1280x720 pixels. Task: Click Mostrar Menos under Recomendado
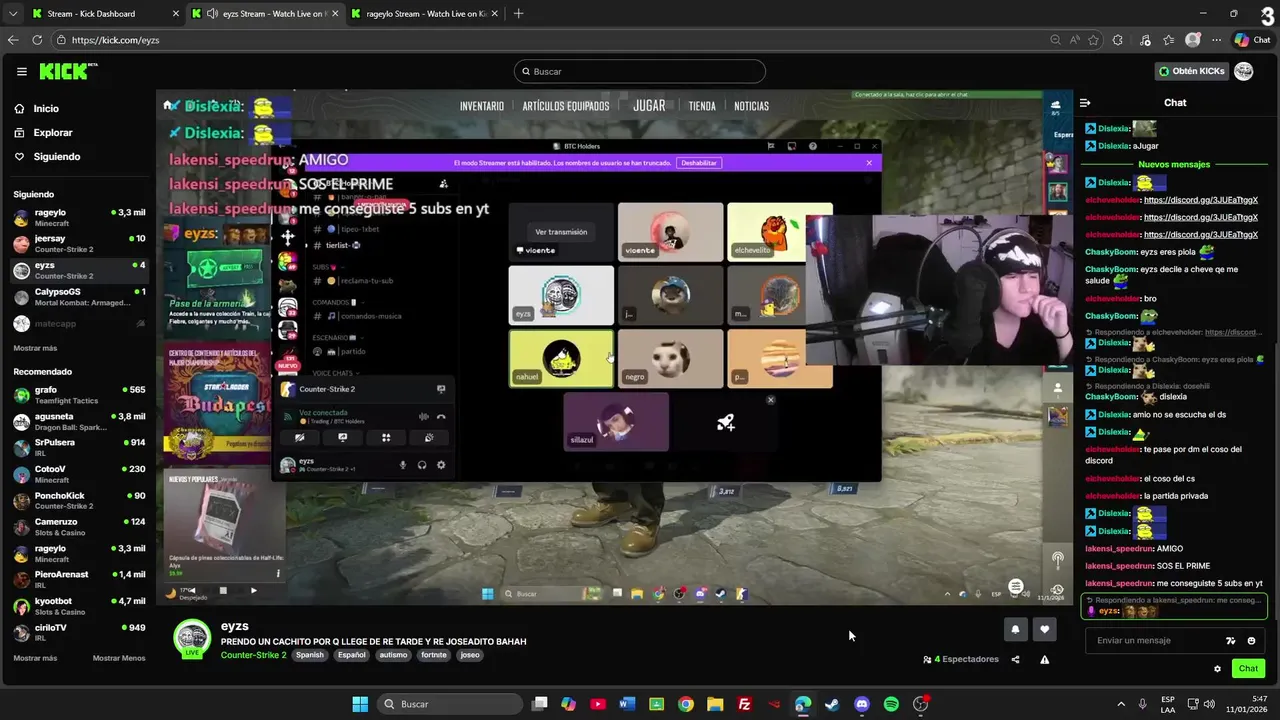pyautogui.click(x=119, y=658)
